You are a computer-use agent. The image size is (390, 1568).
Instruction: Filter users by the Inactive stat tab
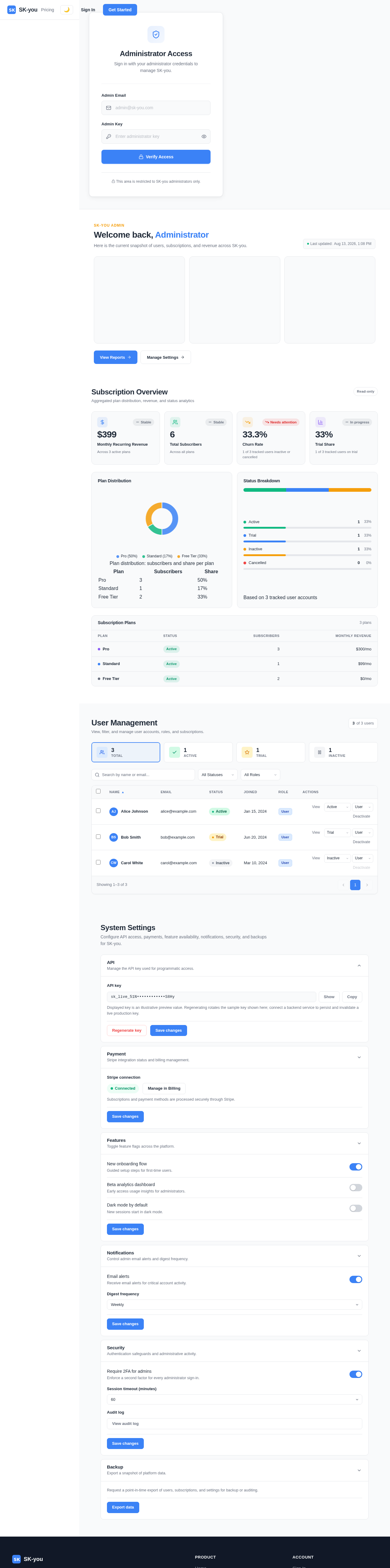pos(343,752)
